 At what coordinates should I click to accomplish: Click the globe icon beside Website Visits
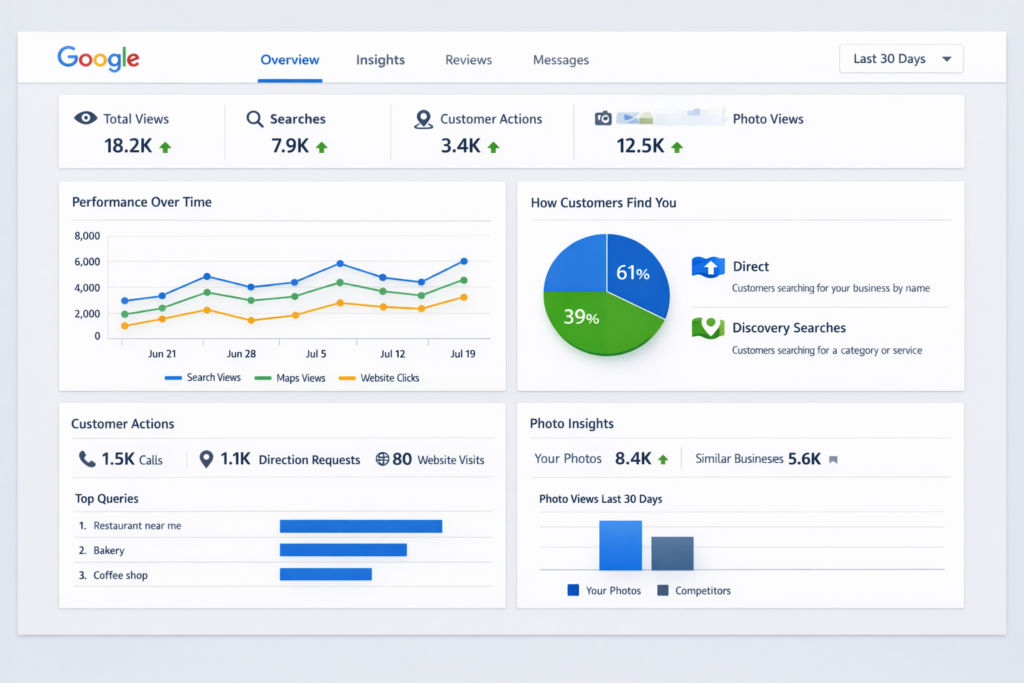click(382, 459)
